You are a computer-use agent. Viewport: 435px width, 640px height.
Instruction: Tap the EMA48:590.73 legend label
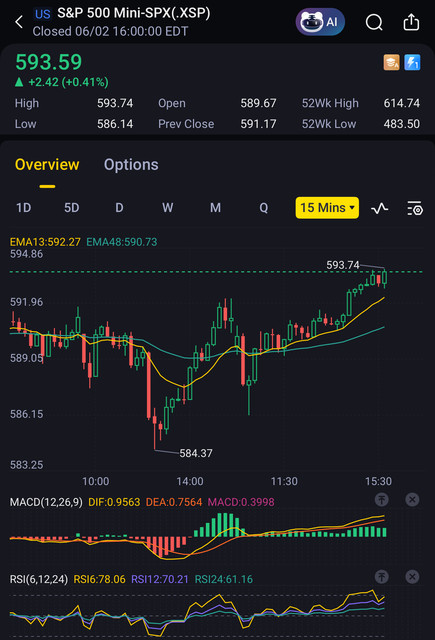point(122,242)
